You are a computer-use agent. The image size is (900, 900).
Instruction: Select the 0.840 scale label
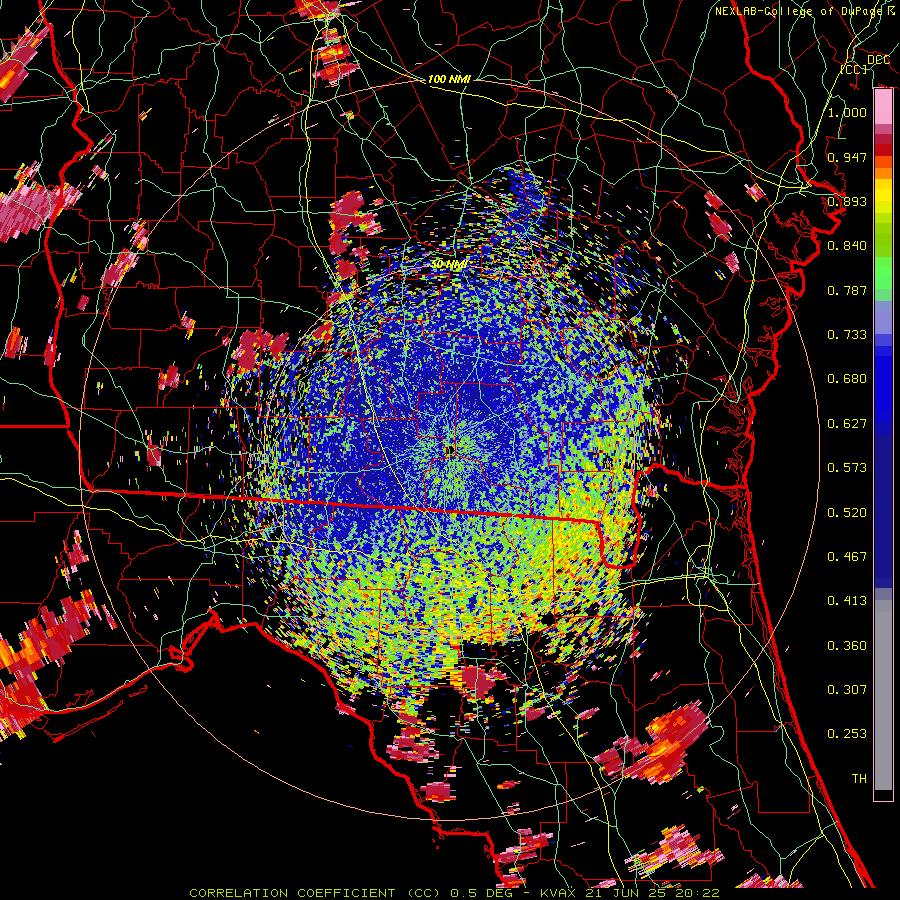[x=847, y=246]
